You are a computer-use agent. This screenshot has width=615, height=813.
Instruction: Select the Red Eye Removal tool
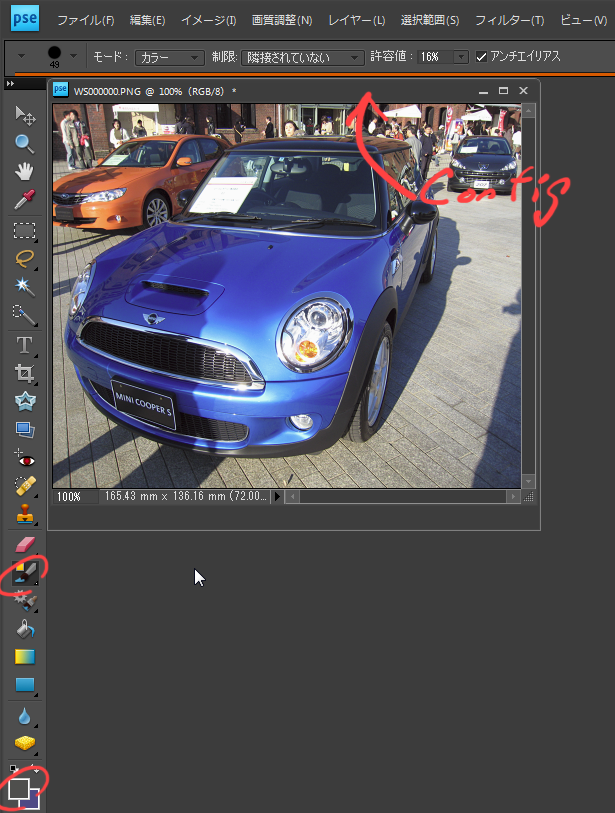[x=24, y=458]
